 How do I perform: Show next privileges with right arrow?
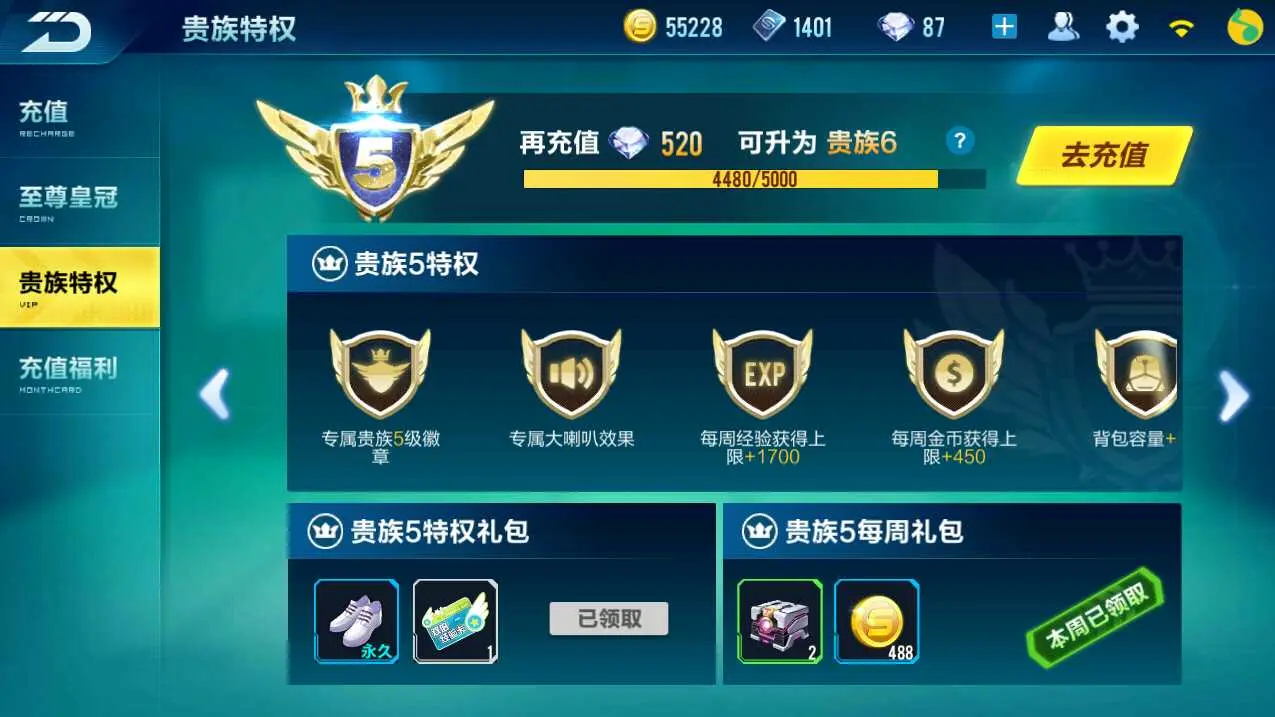click(x=1234, y=396)
